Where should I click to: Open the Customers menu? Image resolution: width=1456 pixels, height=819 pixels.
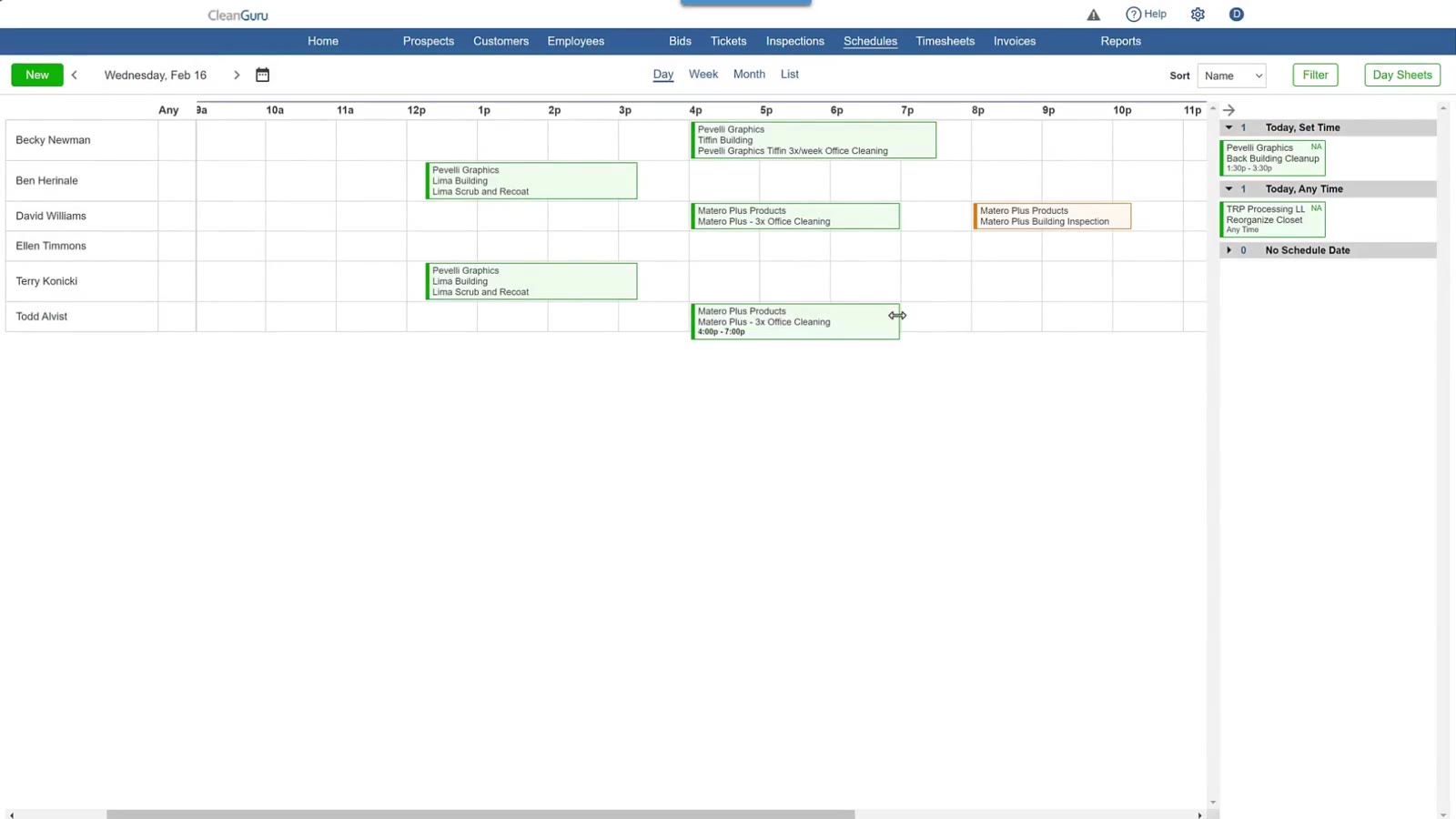[500, 42]
